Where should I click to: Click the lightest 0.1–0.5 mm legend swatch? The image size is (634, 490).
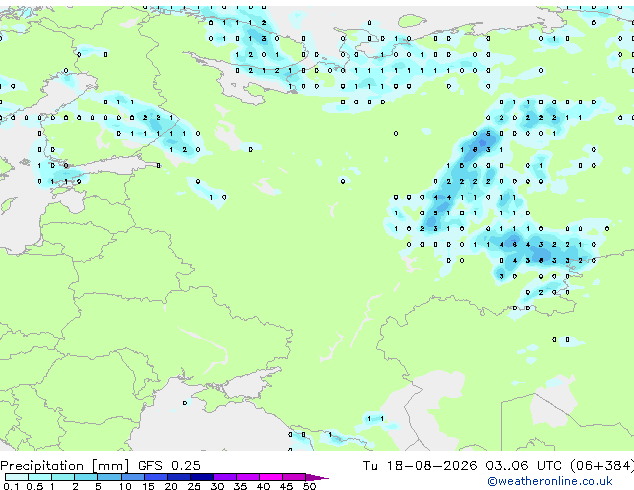coord(17,477)
